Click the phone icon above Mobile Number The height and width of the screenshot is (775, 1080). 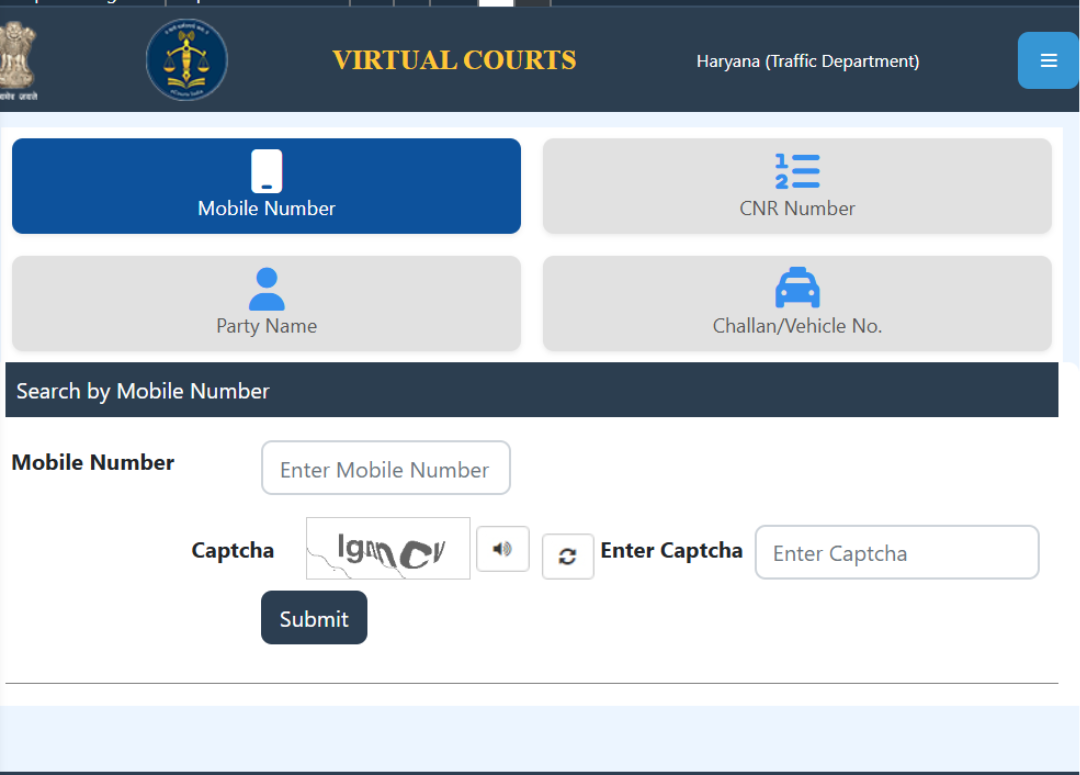(x=266, y=171)
